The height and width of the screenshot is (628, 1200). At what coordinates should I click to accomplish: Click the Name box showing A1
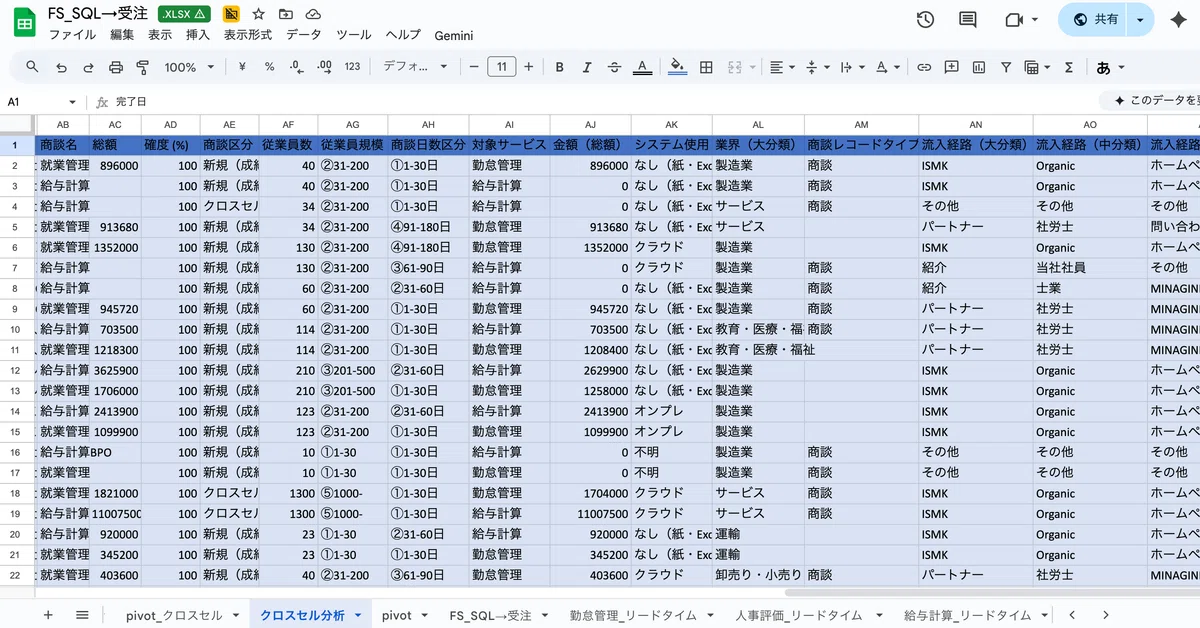point(40,102)
